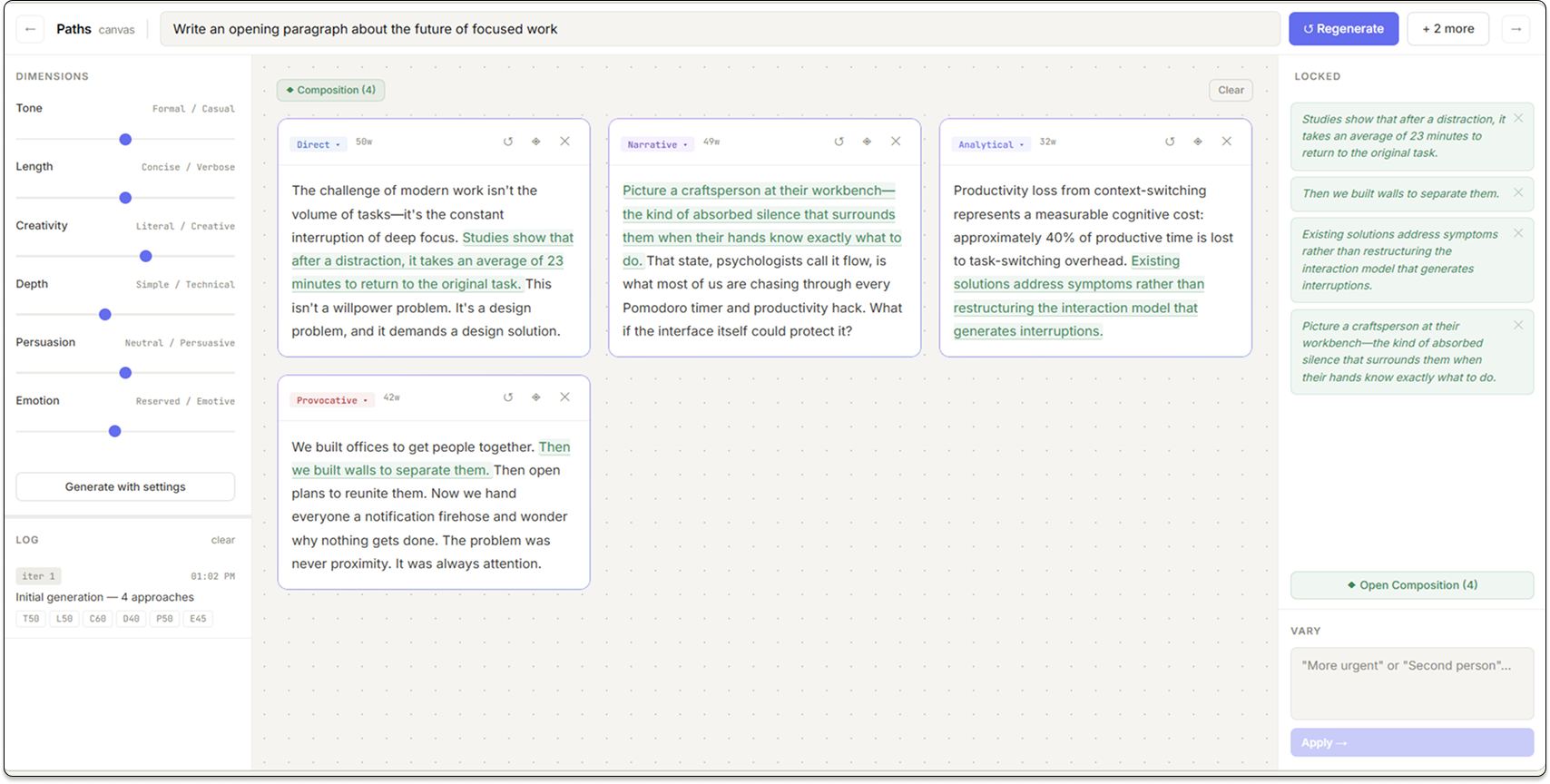Click highlighted 'Existing solutions' text in Analytical card
This screenshot has width=1550, height=784.
point(1078,296)
